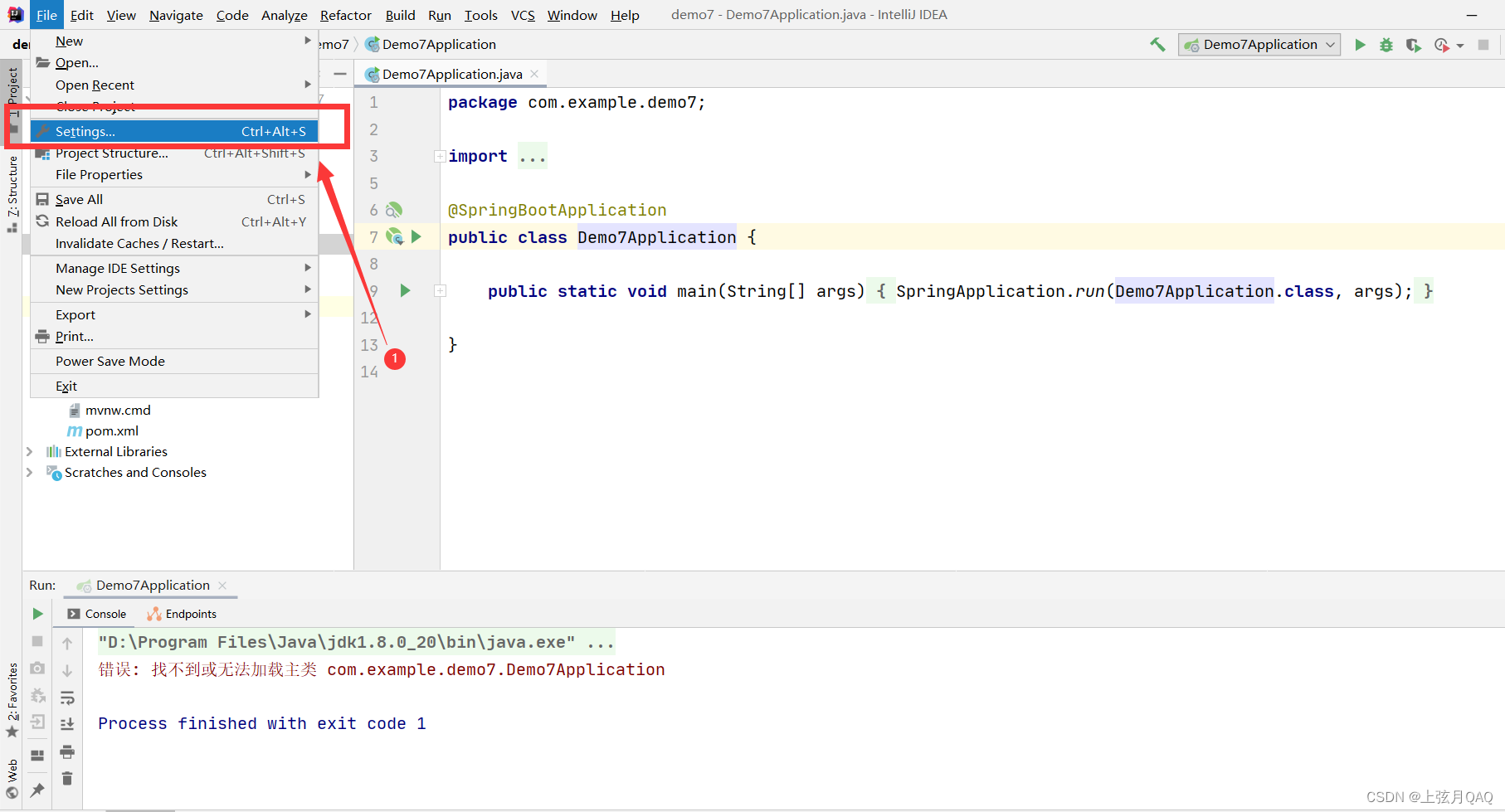Select mvnw.cmd in project tree
Image resolution: width=1505 pixels, height=812 pixels.
[110, 410]
